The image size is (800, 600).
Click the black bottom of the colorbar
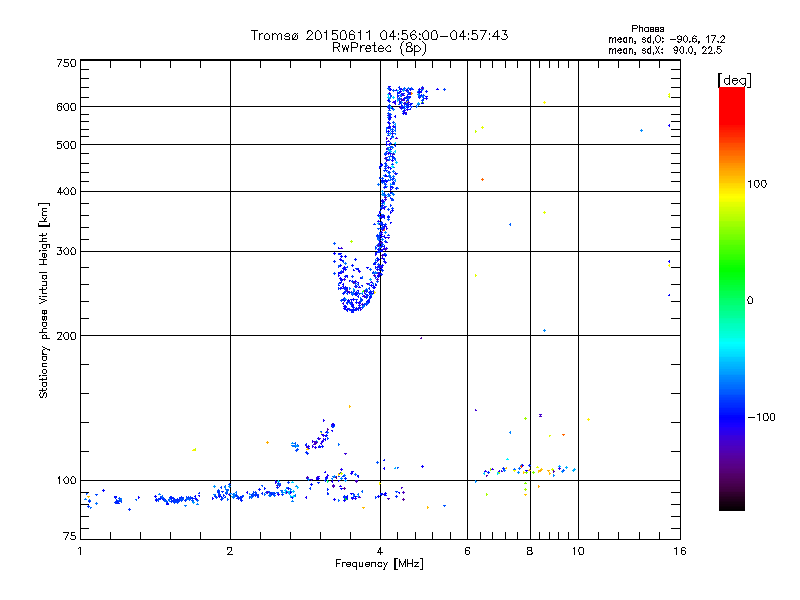(732, 503)
